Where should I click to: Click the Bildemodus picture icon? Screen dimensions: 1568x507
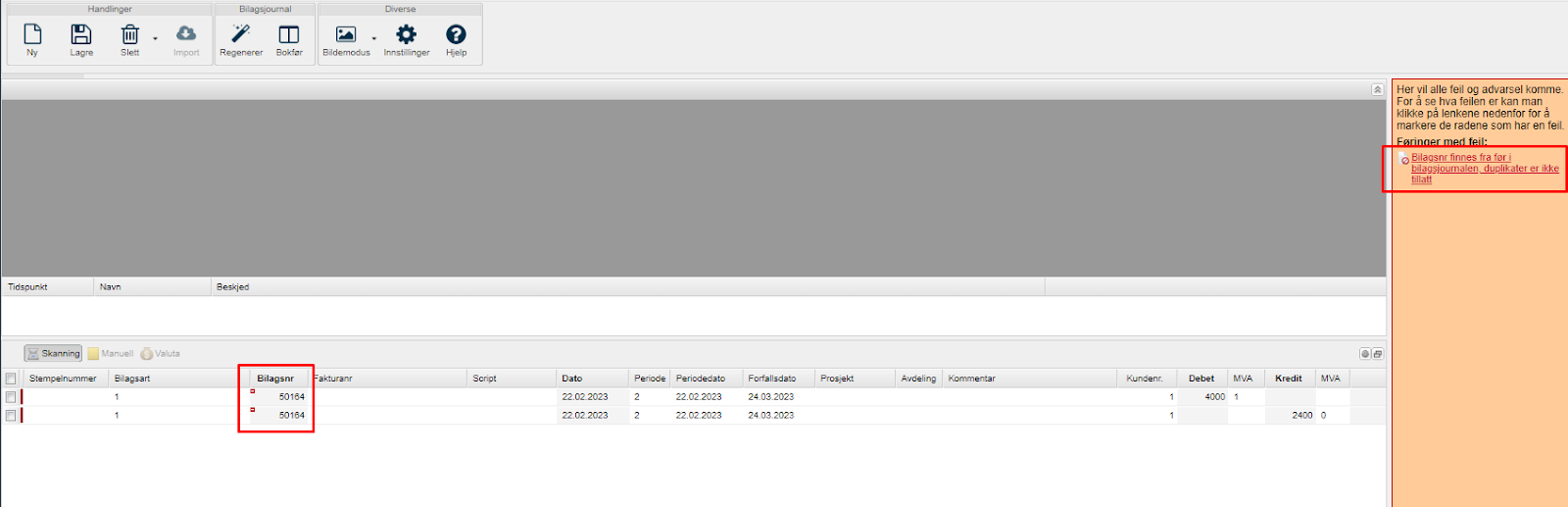click(346, 38)
